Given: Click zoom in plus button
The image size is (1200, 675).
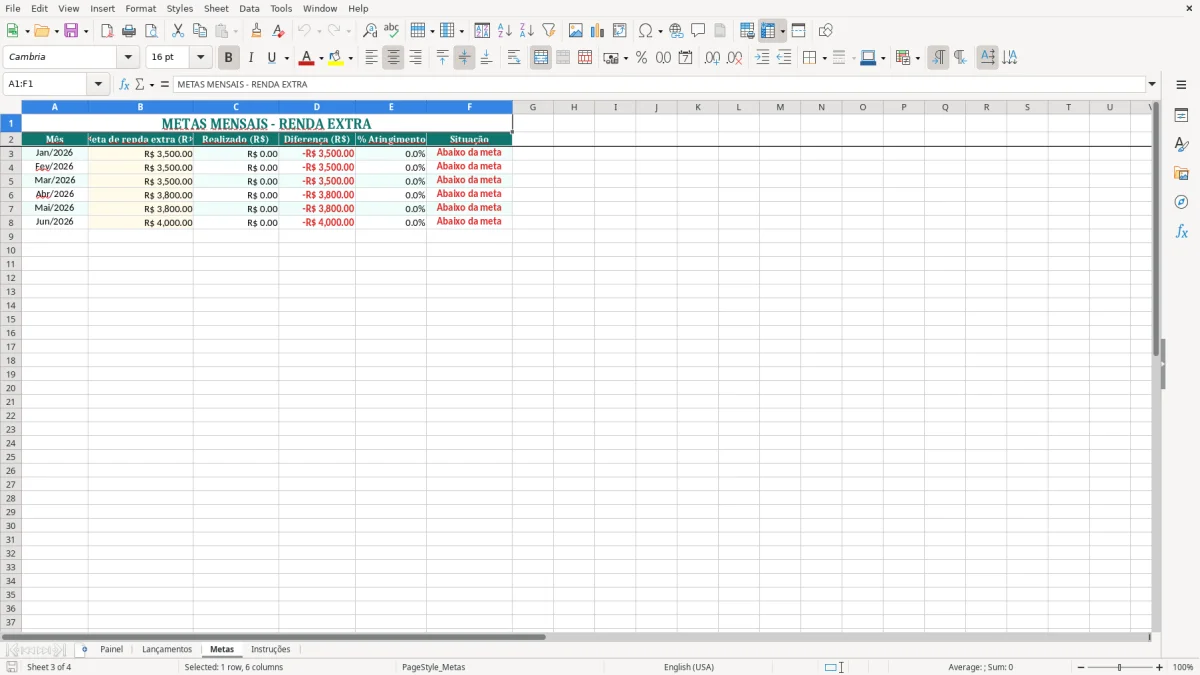Looking at the screenshot, I should pyautogui.click(x=1160, y=667).
